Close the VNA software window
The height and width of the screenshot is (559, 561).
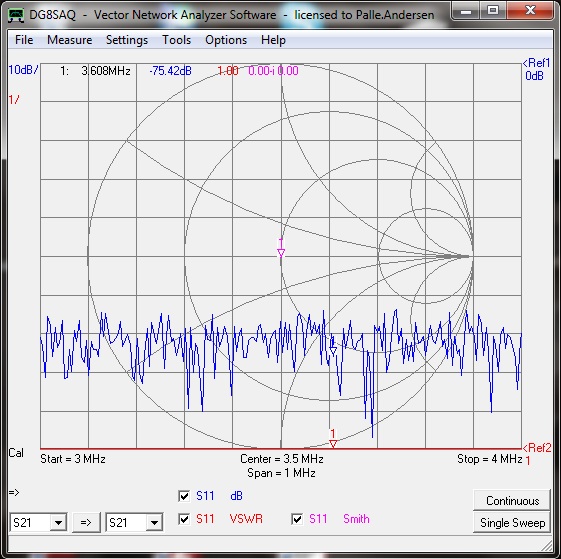tap(530, 11)
